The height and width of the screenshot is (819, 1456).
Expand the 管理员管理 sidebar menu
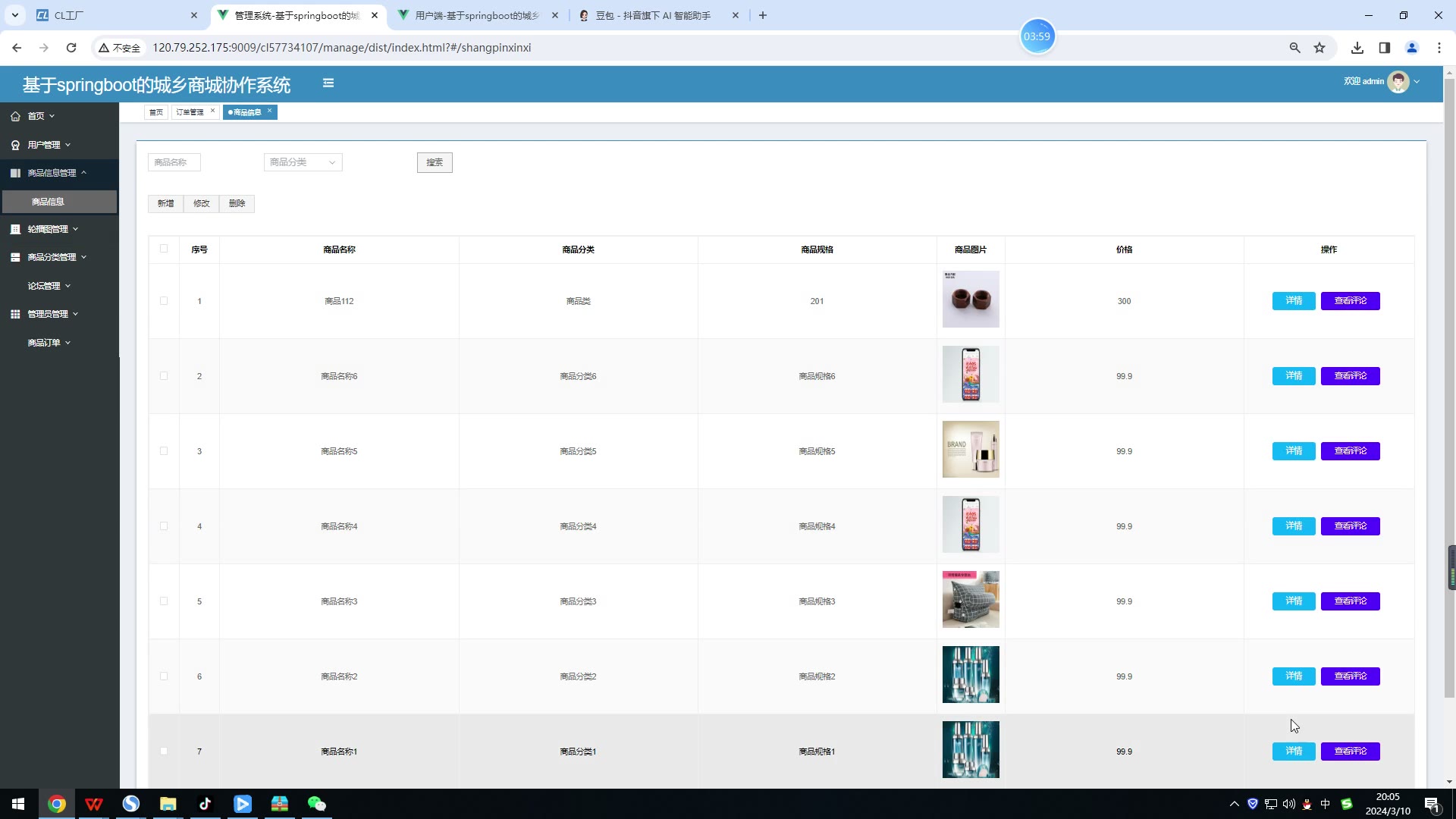pyautogui.click(x=59, y=314)
